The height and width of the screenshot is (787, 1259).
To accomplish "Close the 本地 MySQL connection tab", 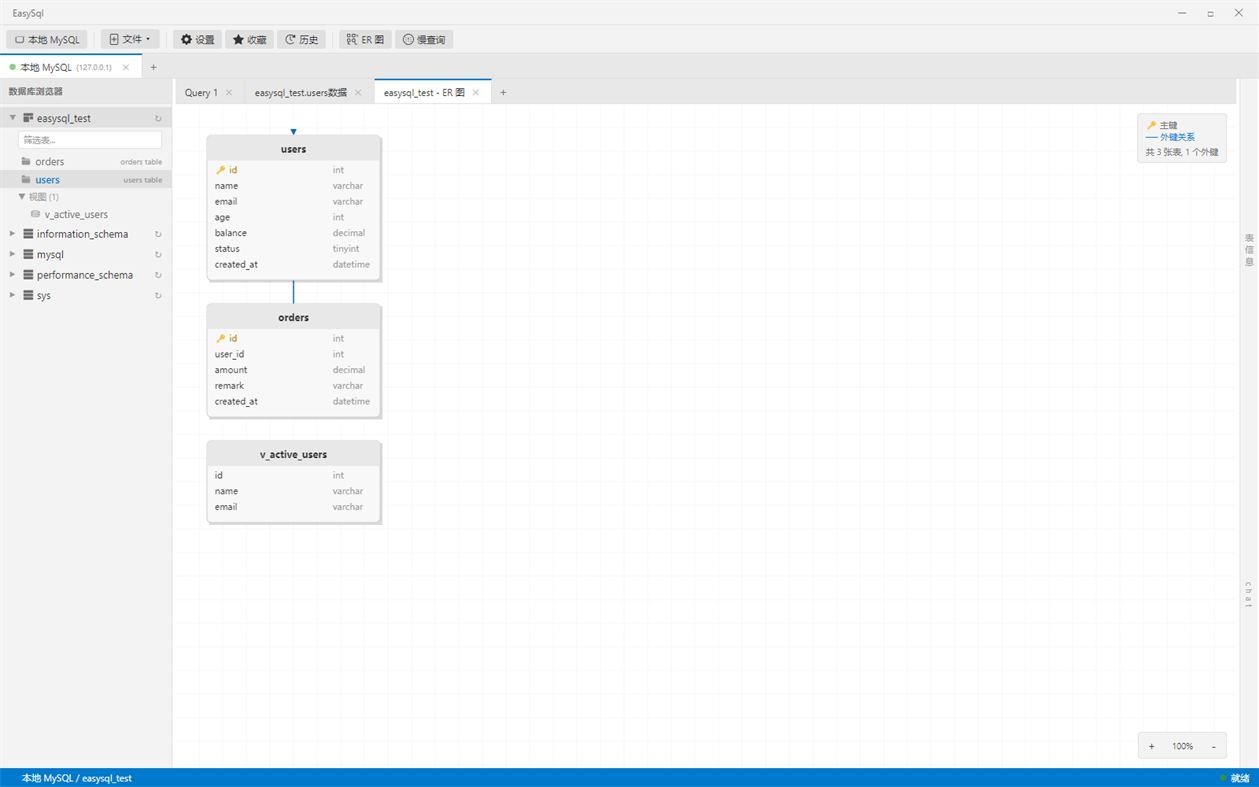I will 126,67.
